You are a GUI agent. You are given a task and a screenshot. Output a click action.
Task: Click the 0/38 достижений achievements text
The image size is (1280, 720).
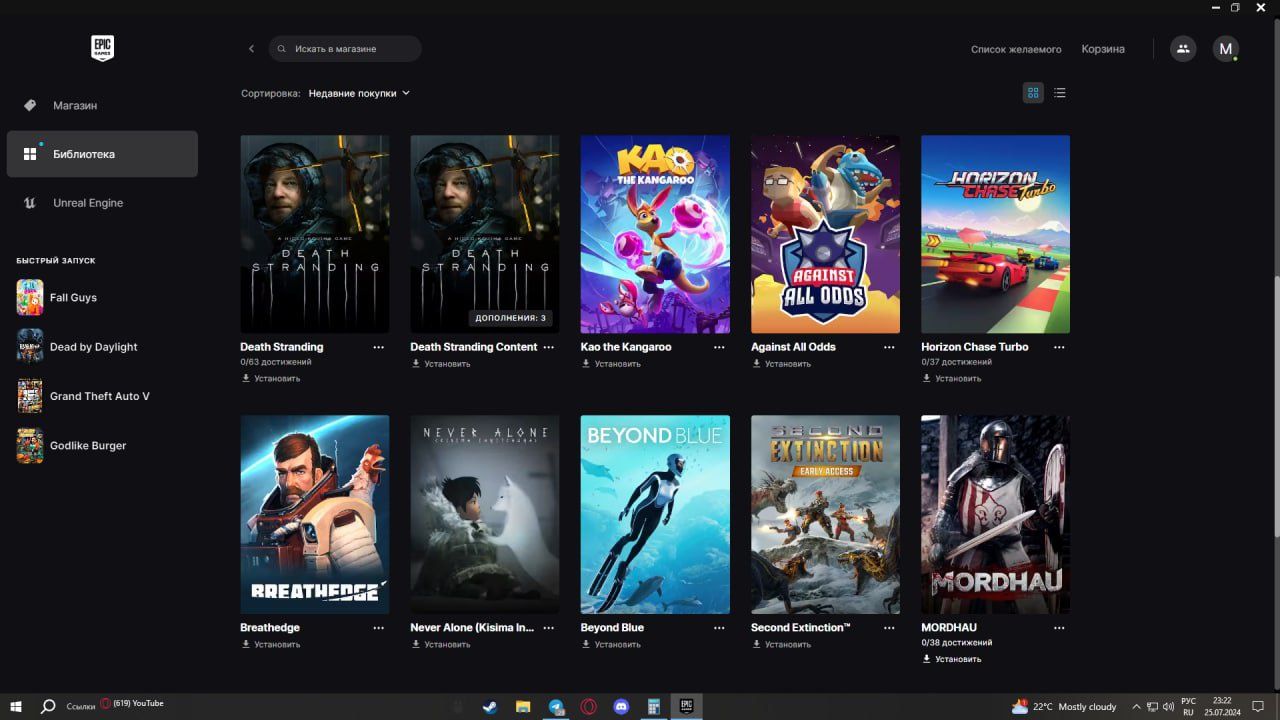coord(957,642)
